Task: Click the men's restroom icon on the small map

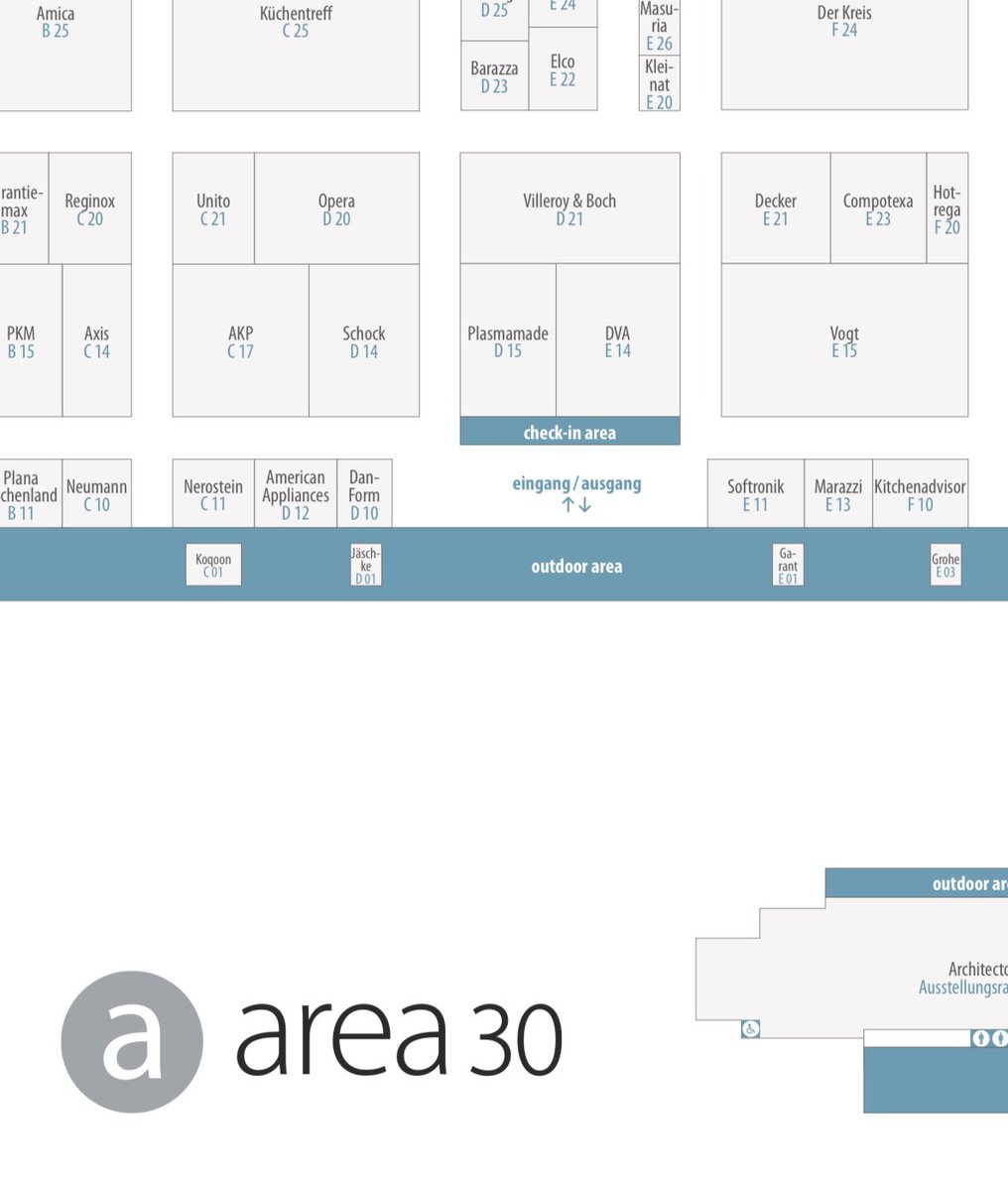Action: point(981,1038)
